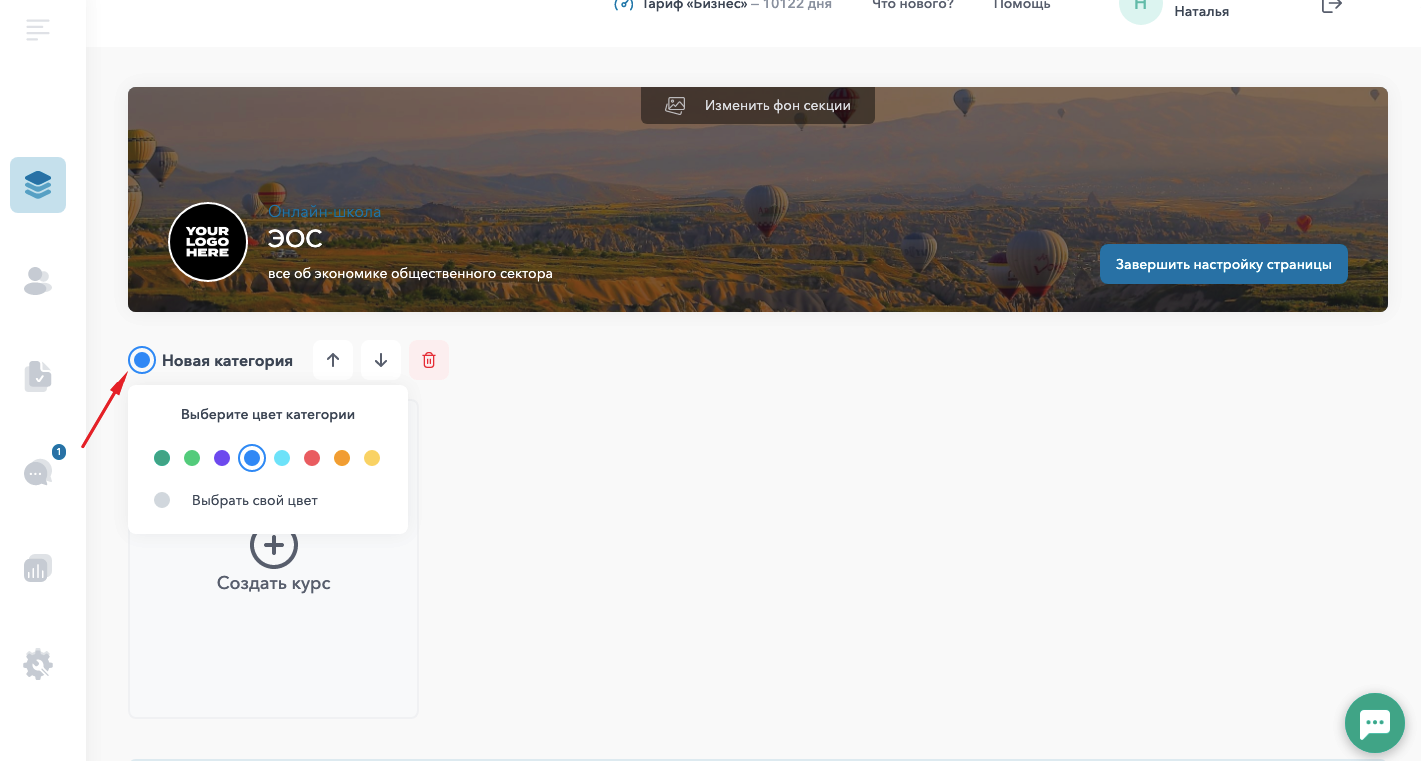Select the orange category color
1421x761 pixels.
342,458
